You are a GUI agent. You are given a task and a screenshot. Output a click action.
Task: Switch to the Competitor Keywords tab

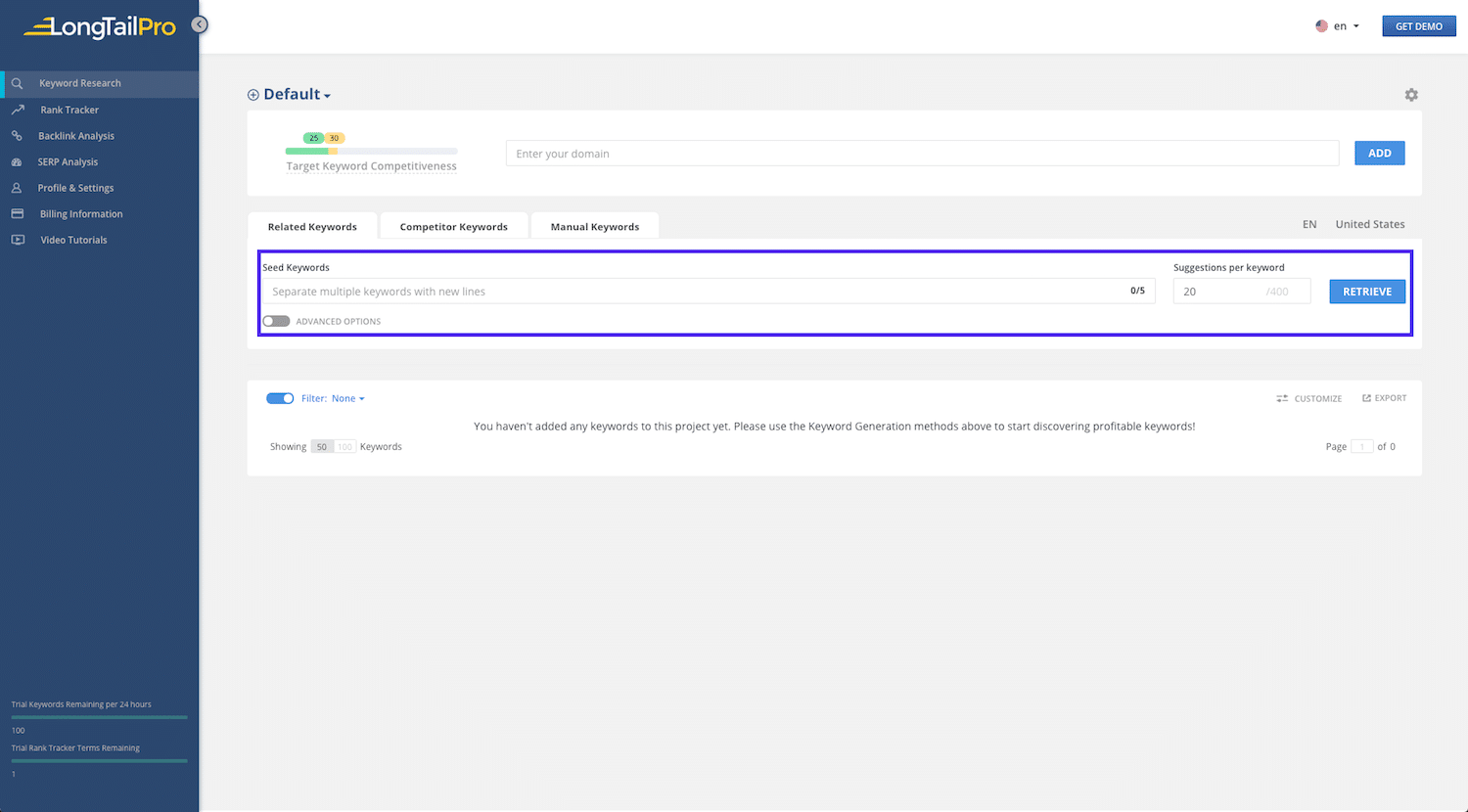[x=453, y=226]
